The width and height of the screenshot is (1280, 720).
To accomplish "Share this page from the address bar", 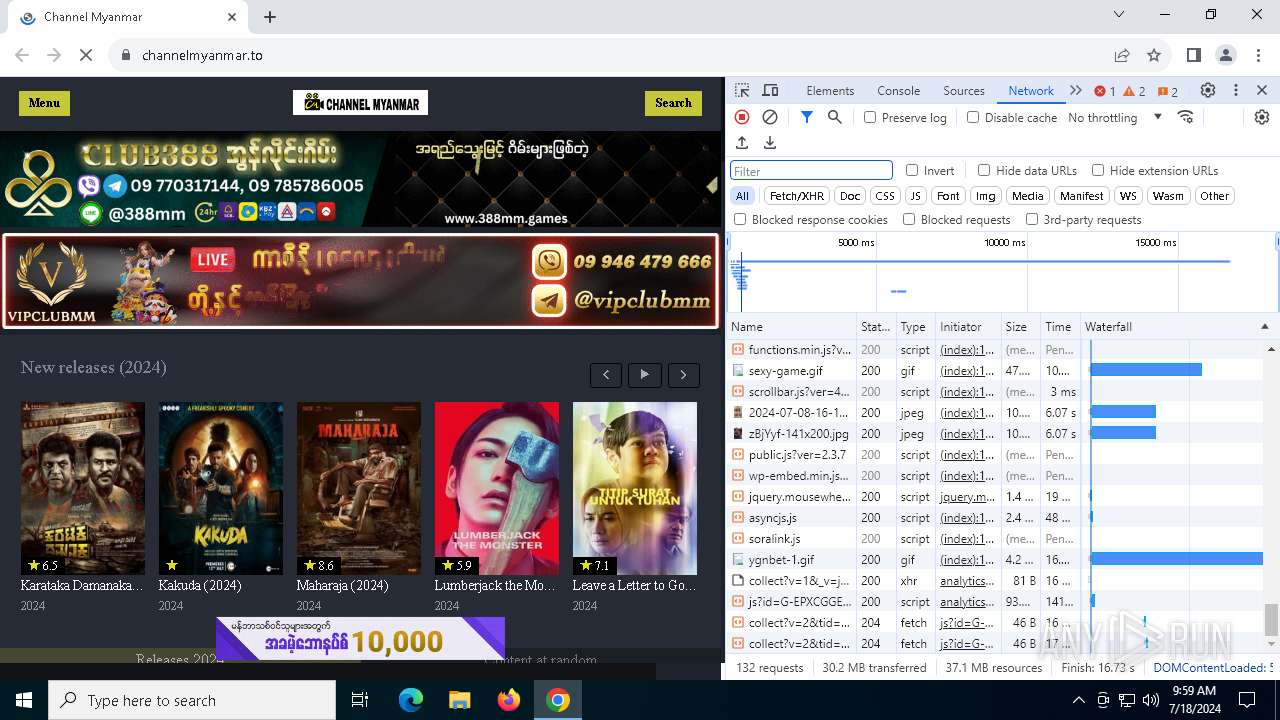I will click(x=1122, y=55).
